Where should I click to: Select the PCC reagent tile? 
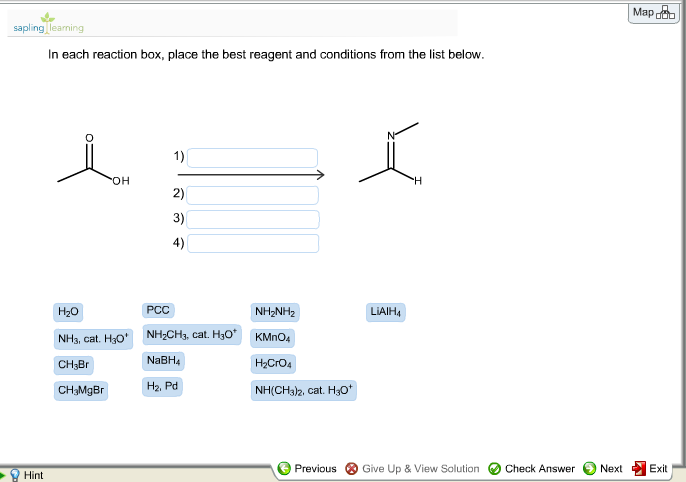[158, 310]
